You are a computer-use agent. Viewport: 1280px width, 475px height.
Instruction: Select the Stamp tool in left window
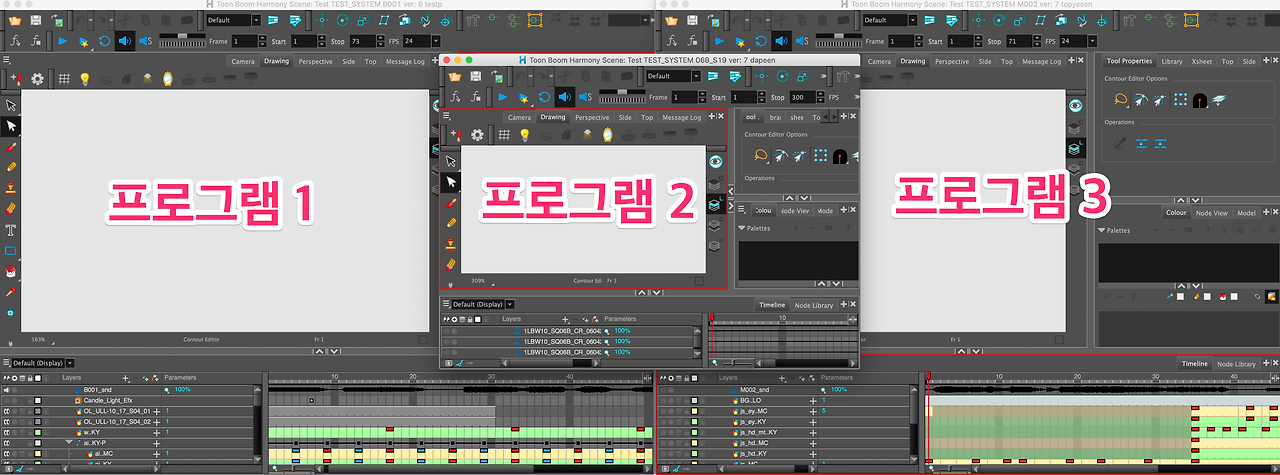click(11, 187)
